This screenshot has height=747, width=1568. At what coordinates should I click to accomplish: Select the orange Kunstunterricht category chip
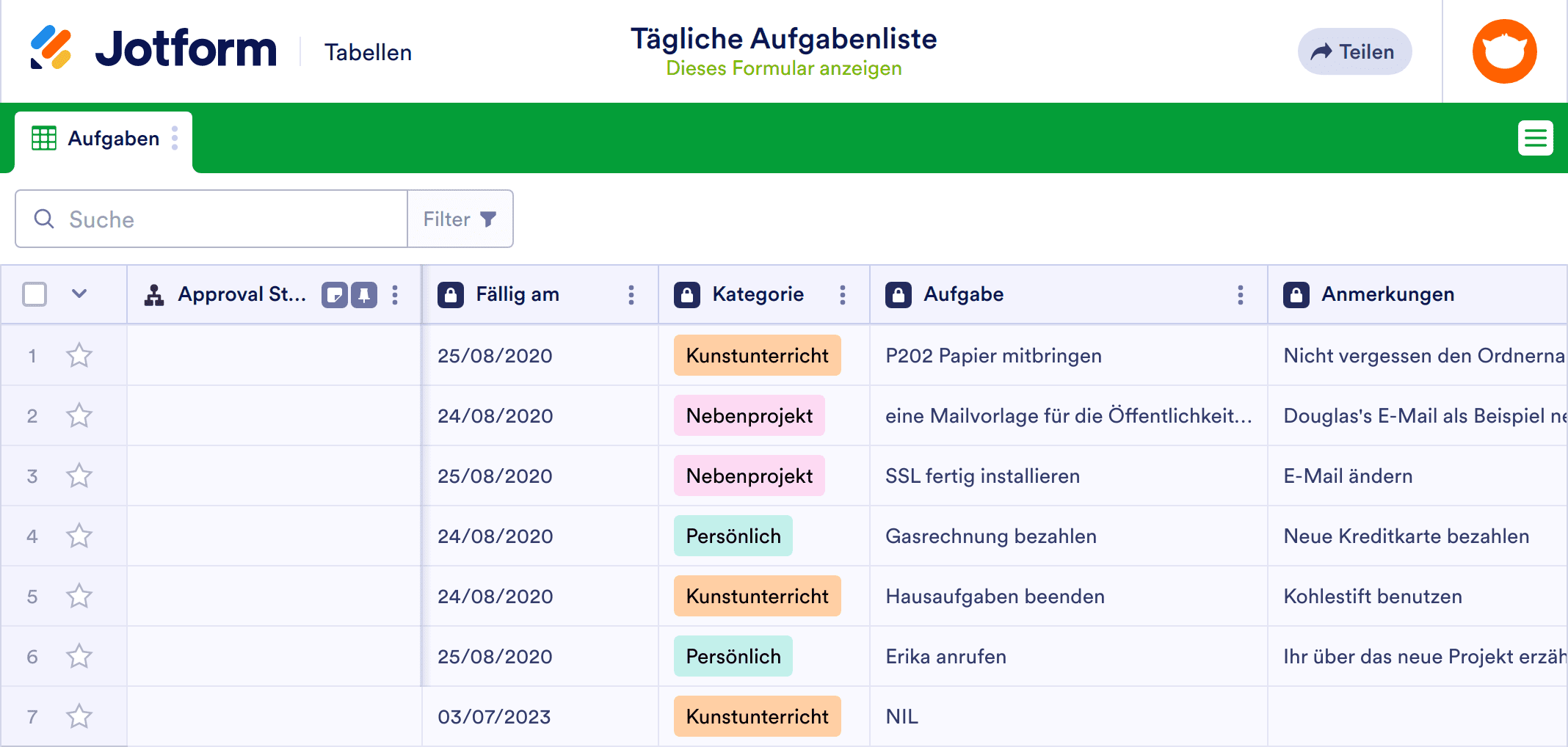(x=757, y=355)
